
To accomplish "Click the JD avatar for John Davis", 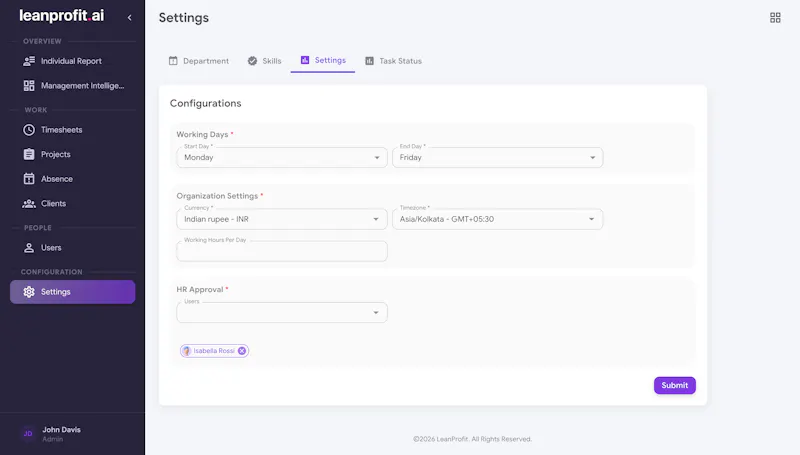I will tap(28, 434).
